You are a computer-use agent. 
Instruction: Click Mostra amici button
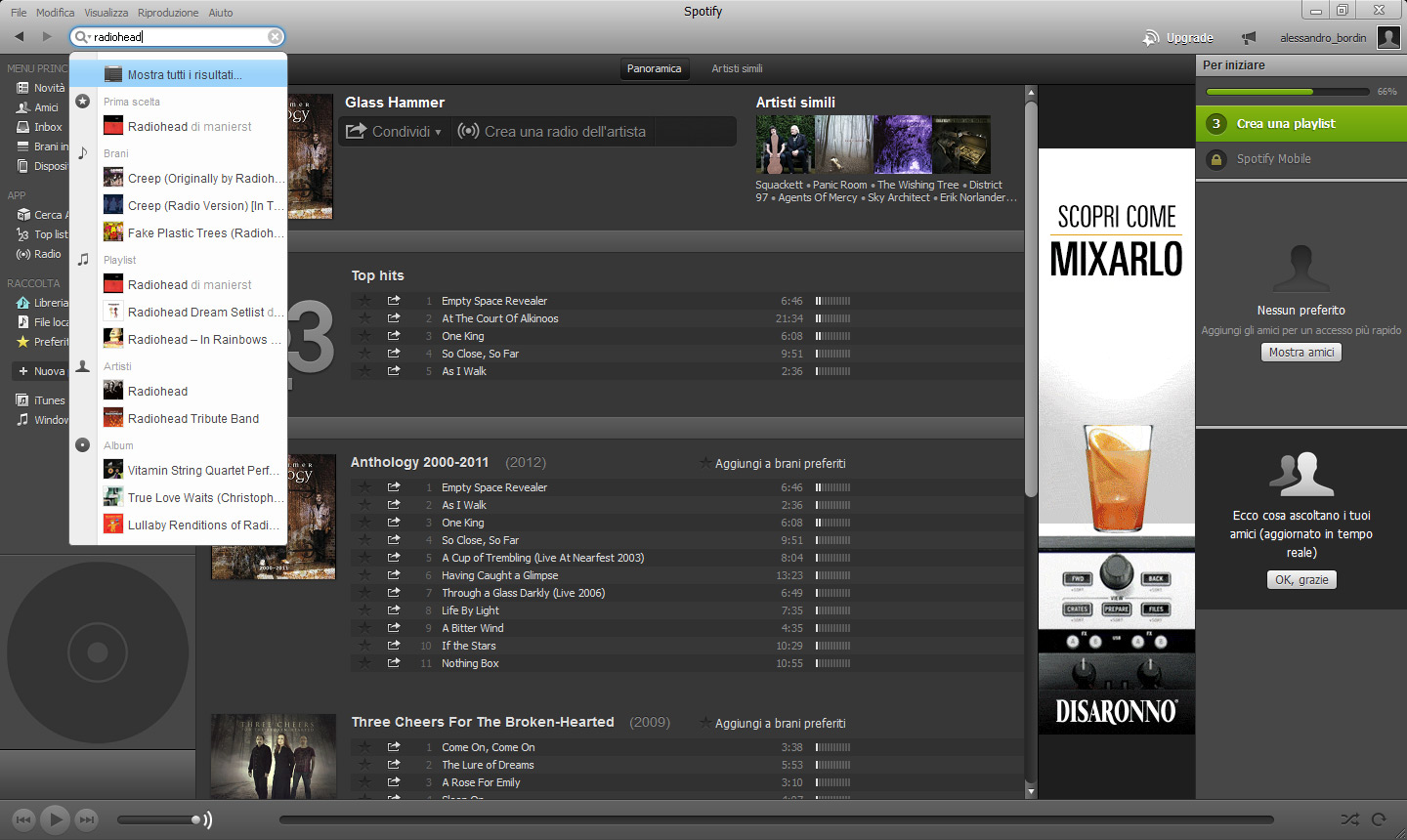click(x=1301, y=352)
